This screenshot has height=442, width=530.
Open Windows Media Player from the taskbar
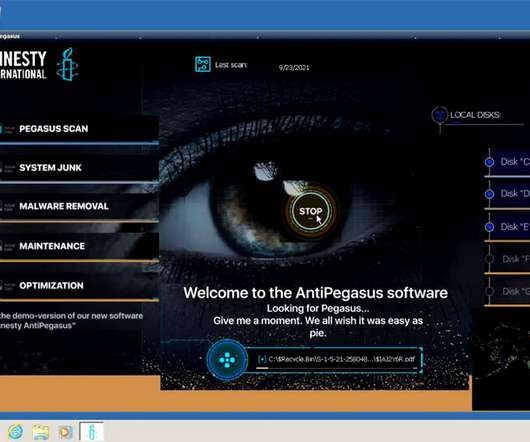coord(65,432)
